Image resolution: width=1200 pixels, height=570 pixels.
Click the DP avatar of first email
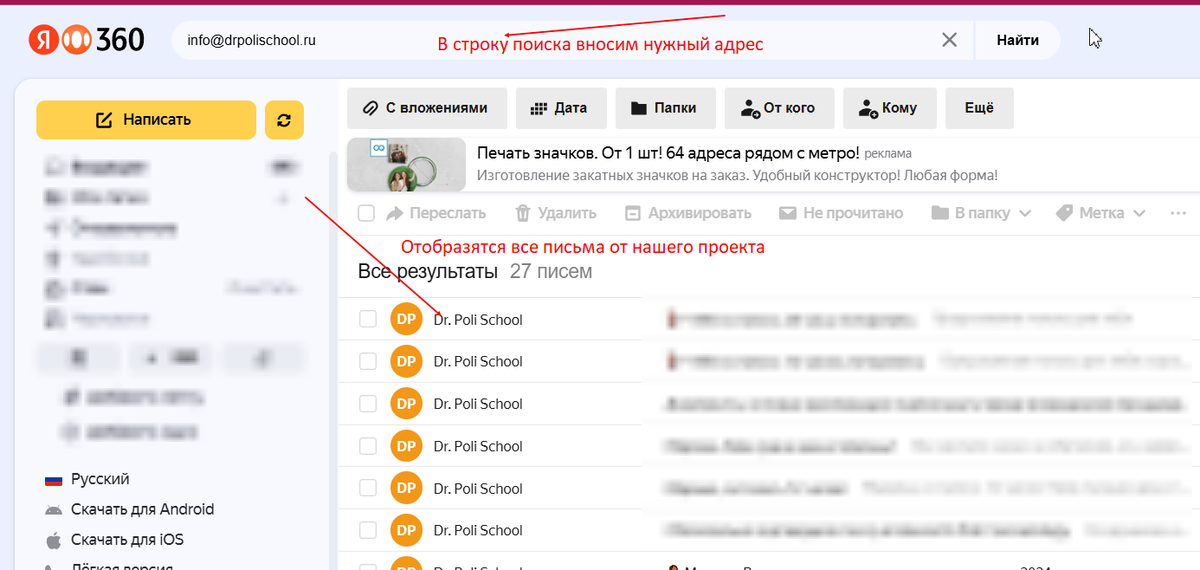406,319
